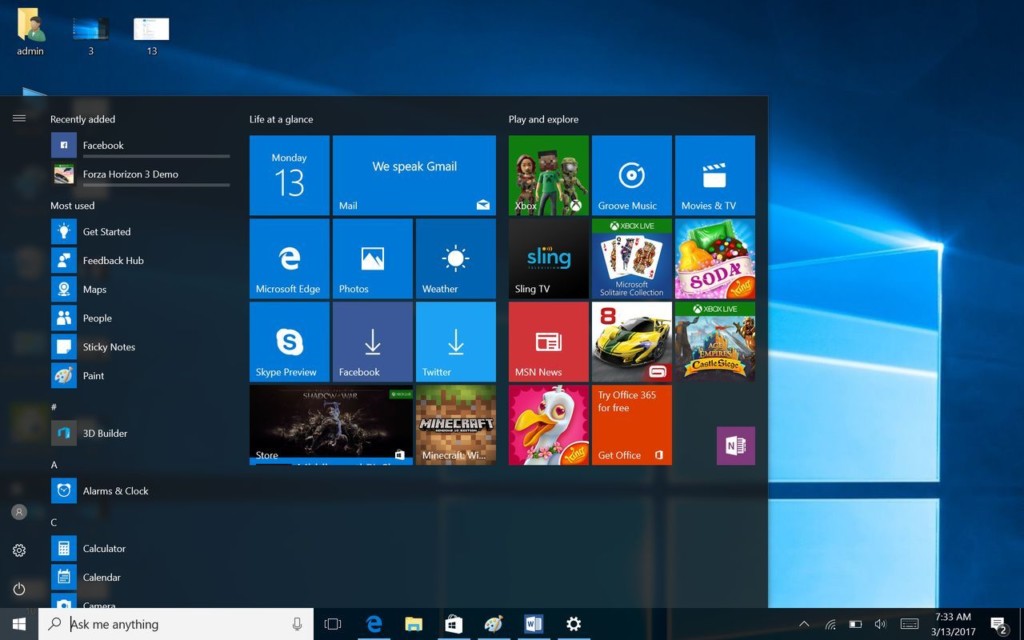Image resolution: width=1024 pixels, height=640 pixels.
Task: Open Get Office tile
Action: (x=631, y=425)
